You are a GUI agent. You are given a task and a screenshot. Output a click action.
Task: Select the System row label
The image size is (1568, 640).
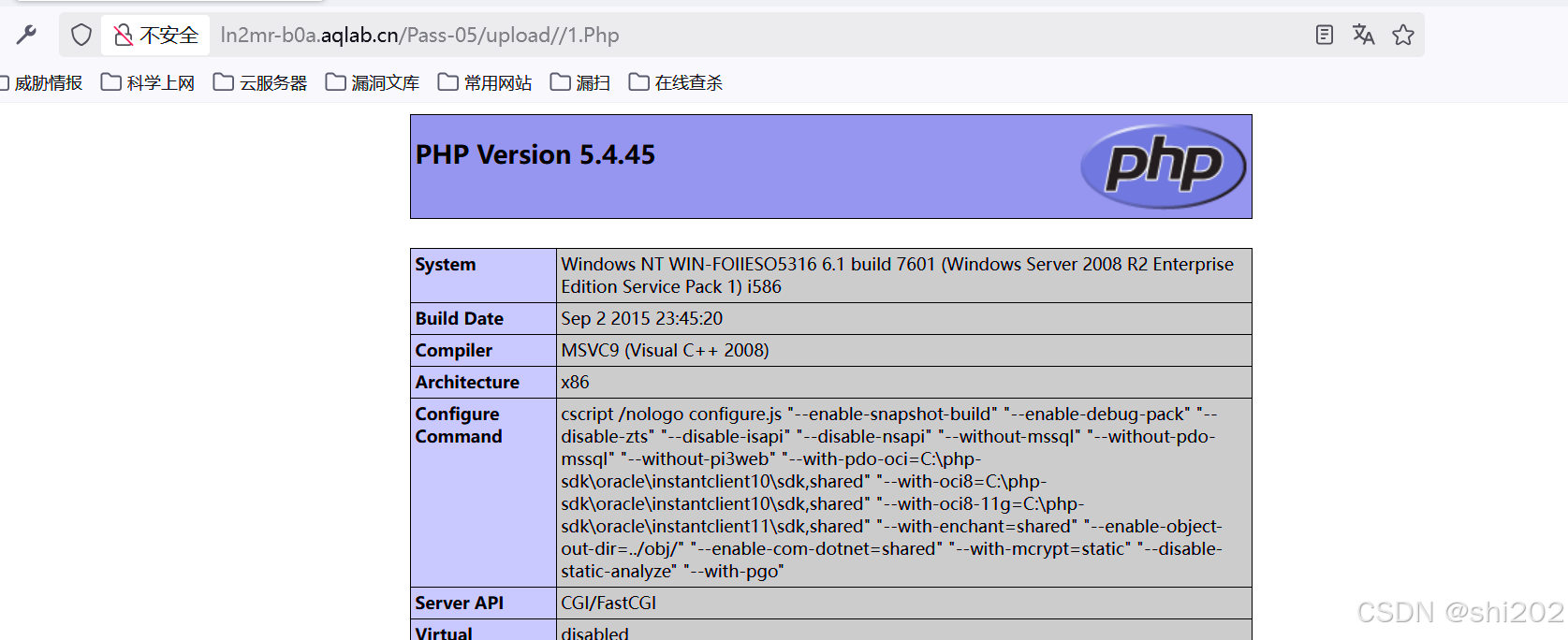[x=446, y=265]
